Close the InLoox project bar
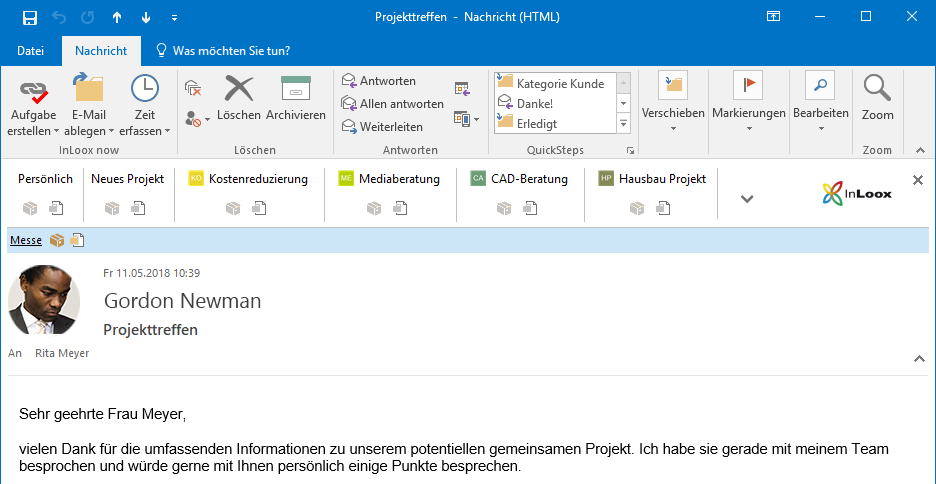936x484 pixels. click(x=918, y=180)
